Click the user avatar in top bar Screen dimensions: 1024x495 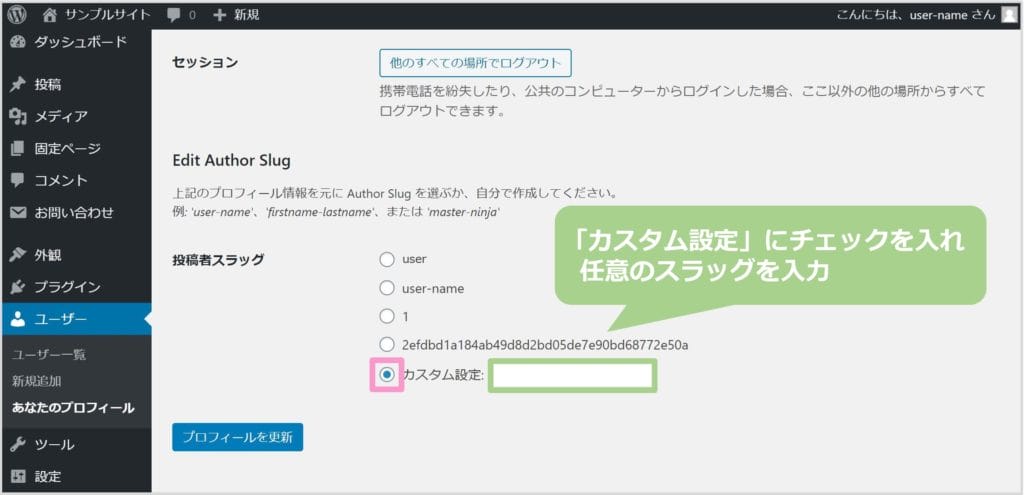pyautogui.click(x=1008, y=14)
